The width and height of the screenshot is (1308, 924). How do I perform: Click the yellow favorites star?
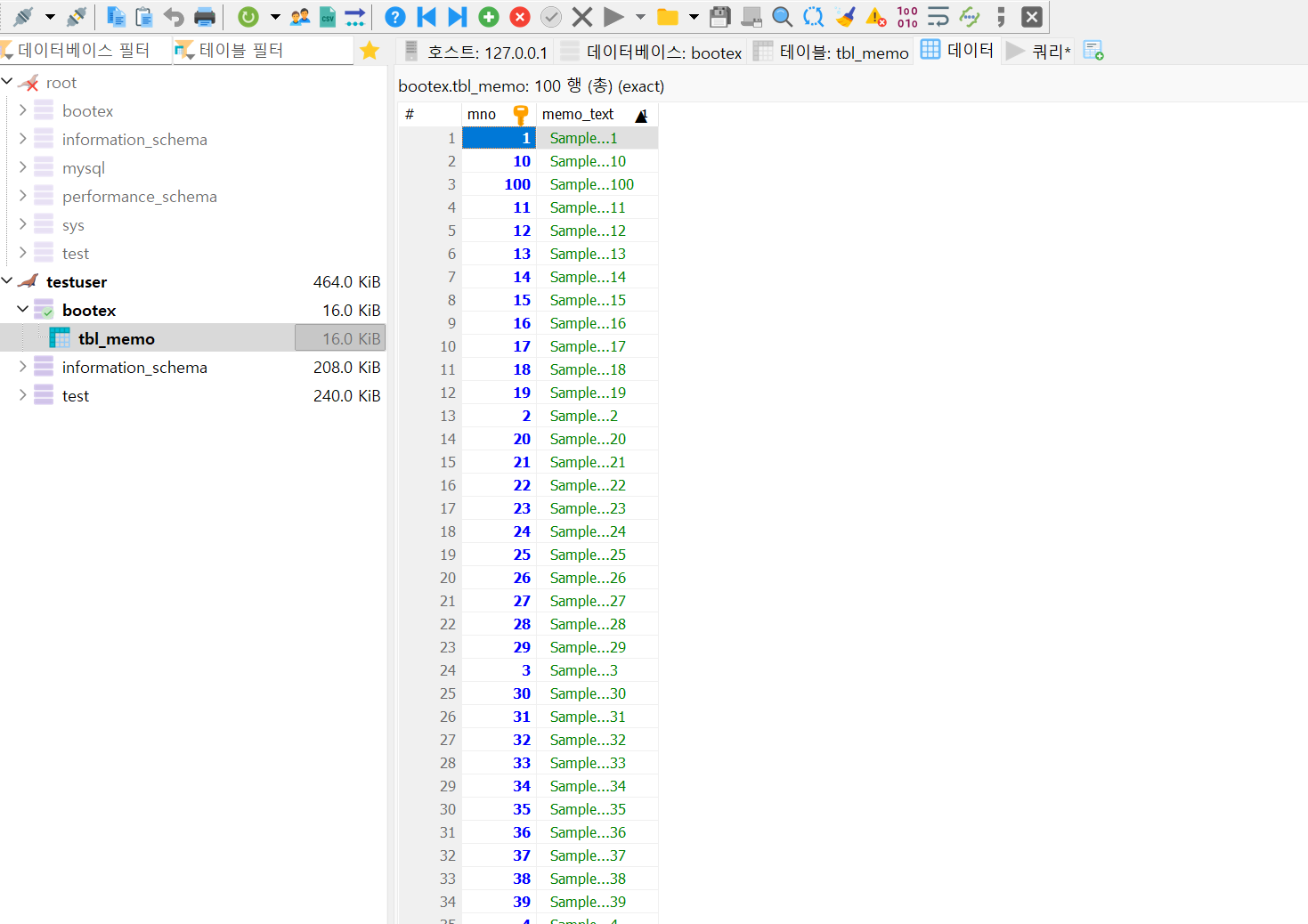pyautogui.click(x=370, y=51)
